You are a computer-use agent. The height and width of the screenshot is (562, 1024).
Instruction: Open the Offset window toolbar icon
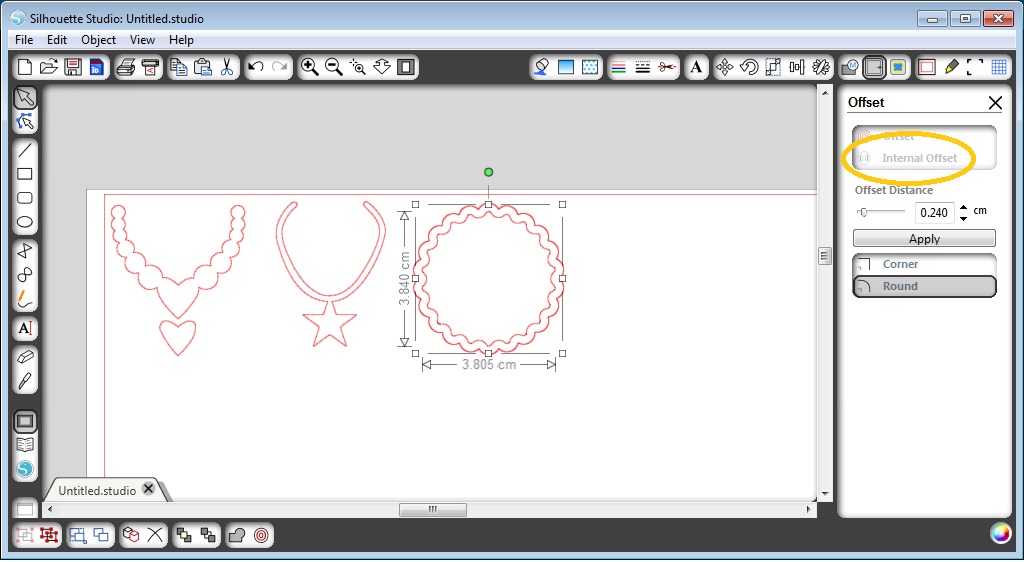click(874, 67)
